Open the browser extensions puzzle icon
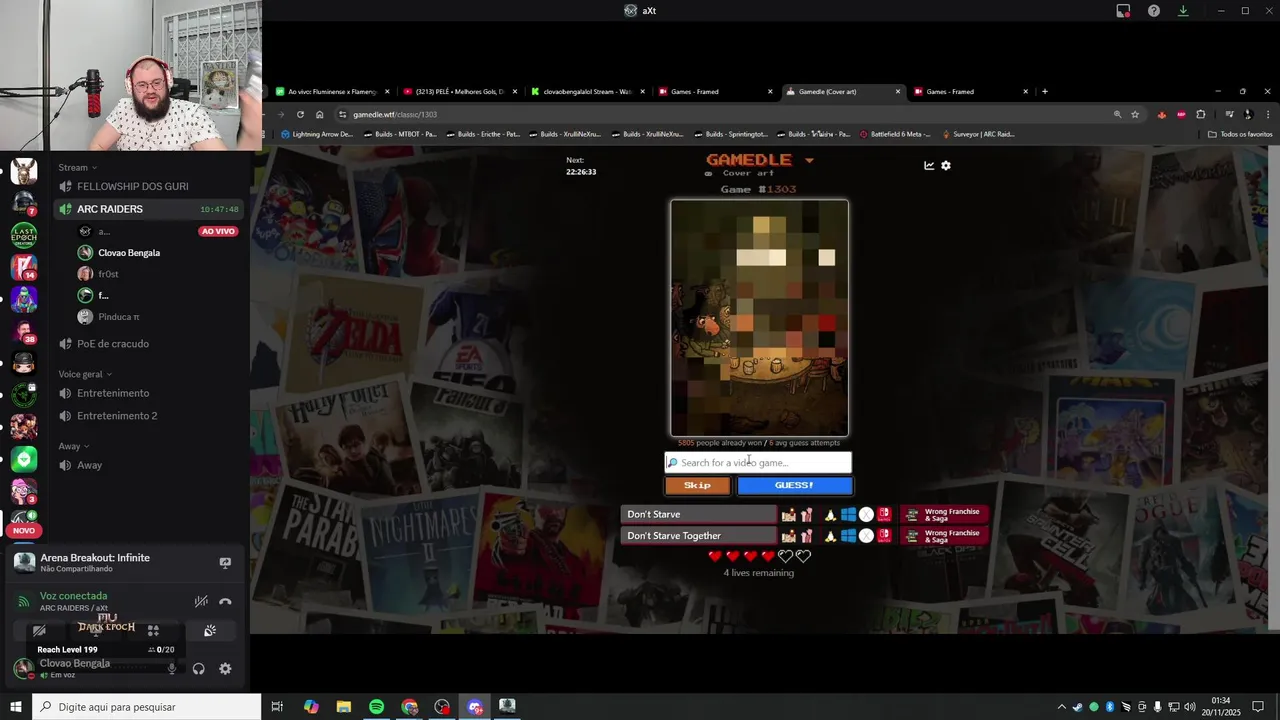The width and height of the screenshot is (1280, 720). tap(1201, 114)
